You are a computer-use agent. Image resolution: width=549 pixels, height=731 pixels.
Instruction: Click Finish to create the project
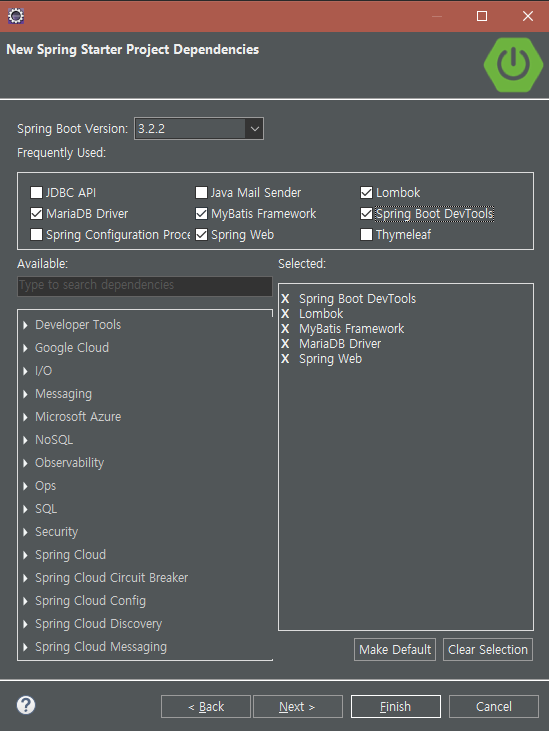pyautogui.click(x=396, y=707)
